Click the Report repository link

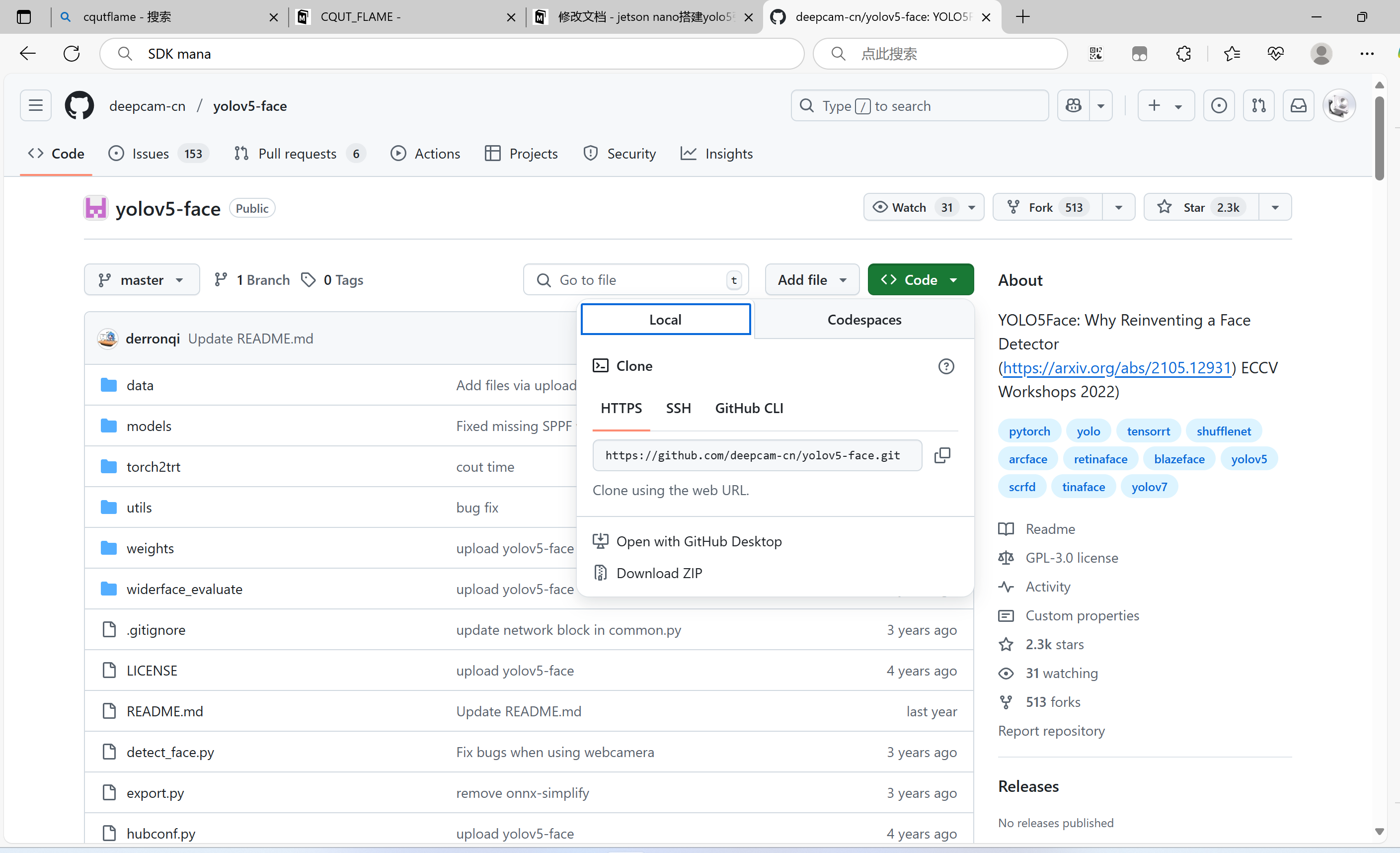pyautogui.click(x=1051, y=731)
